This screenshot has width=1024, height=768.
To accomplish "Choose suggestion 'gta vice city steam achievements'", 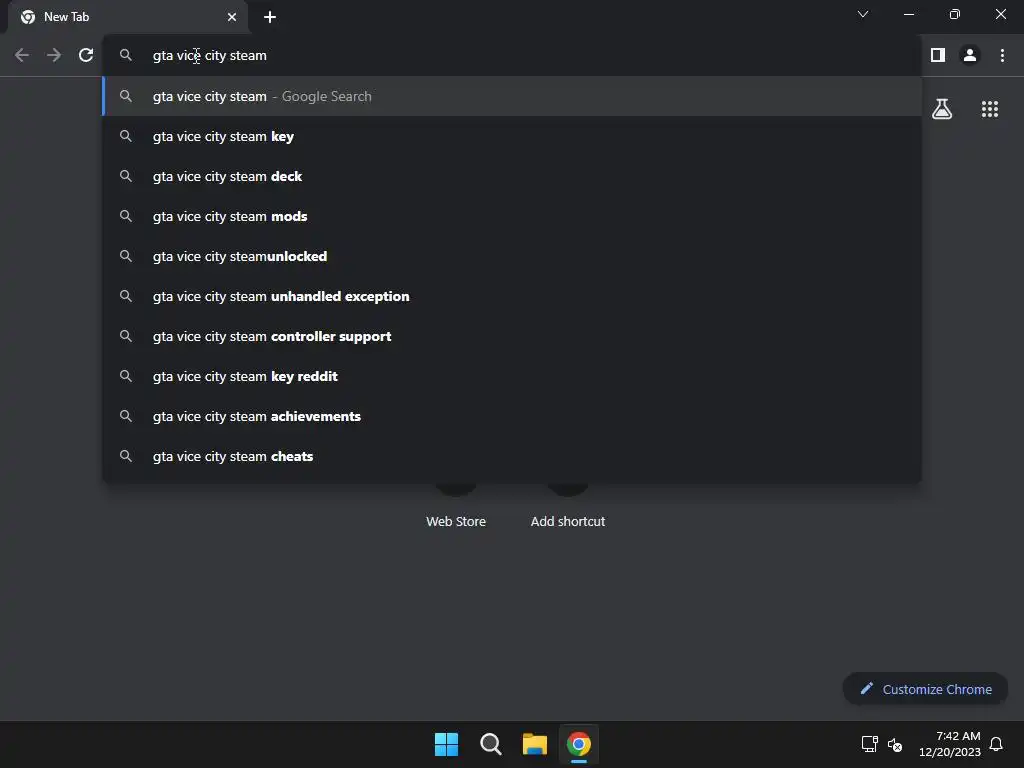I will tap(512, 416).
